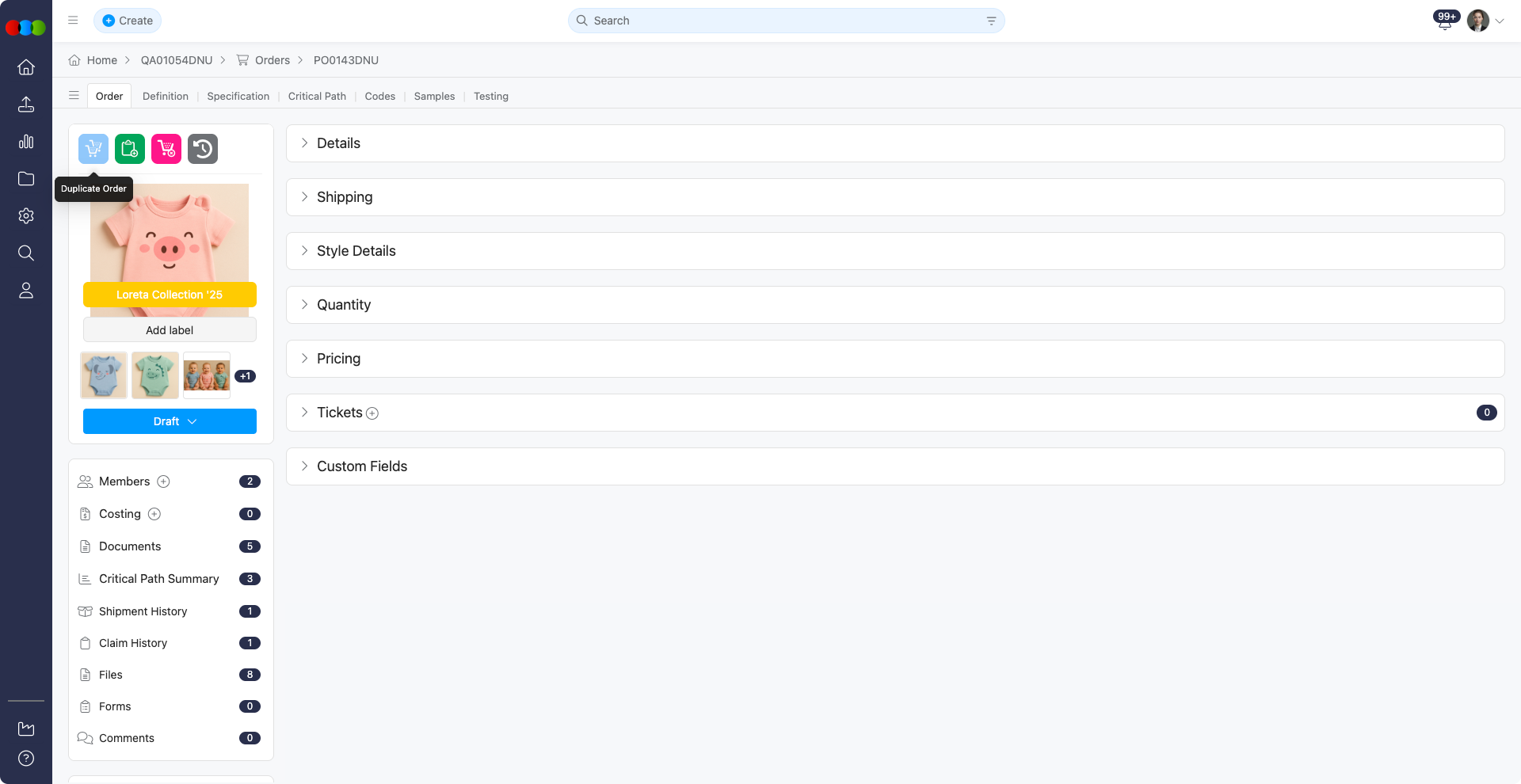Open the Draft status dropdown
Image resolution: width=1521 pixels, height=784 pixels.
coord(170,421)
